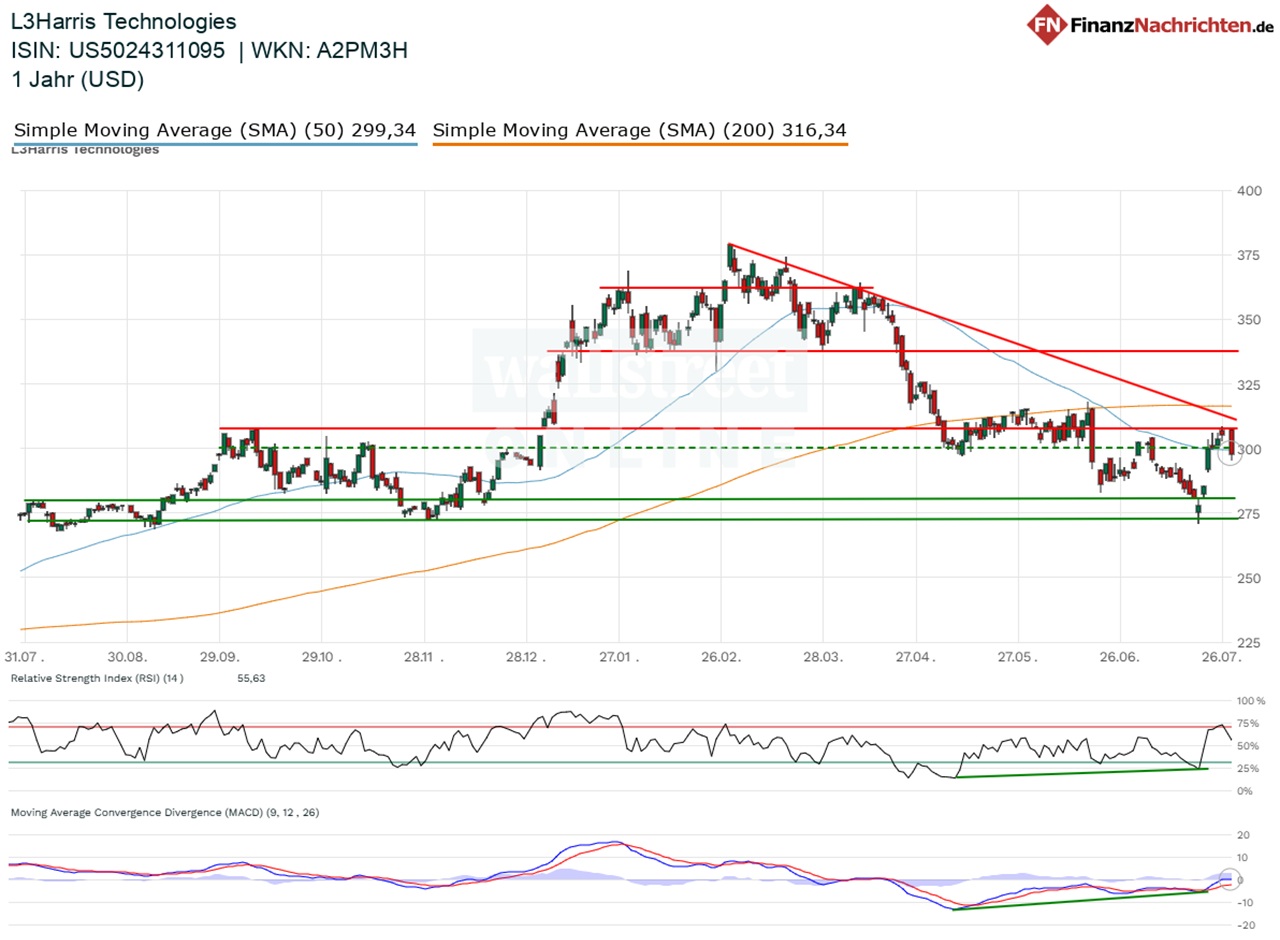The height and width of the screenshot is (940, 1280).
Task: Select the SMA (50) 299,34 legend entry
Action: [215, 130]
